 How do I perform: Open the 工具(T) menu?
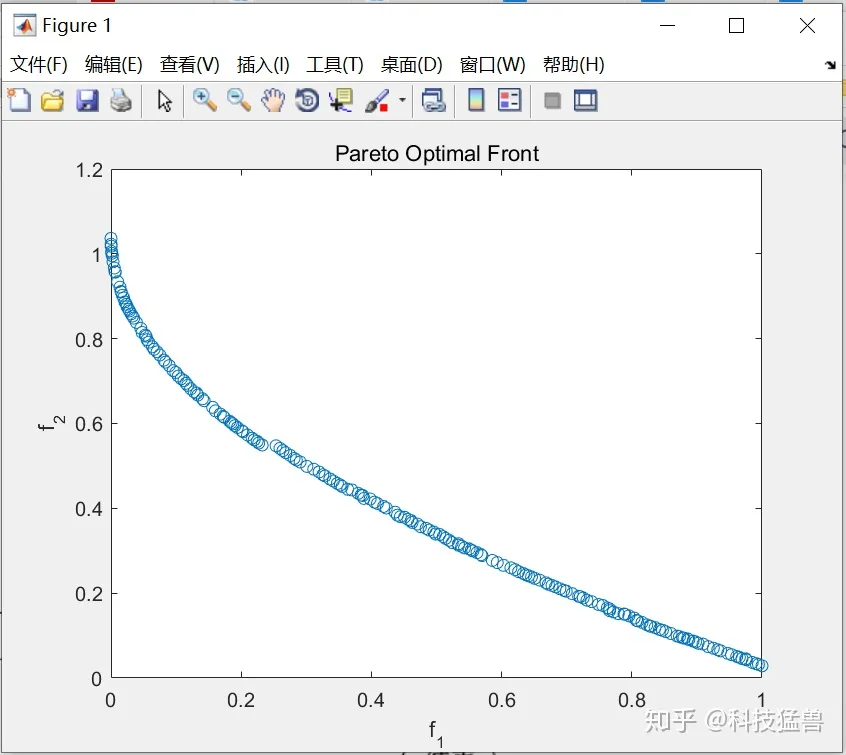pyautogui.click(x=334, y=65)
